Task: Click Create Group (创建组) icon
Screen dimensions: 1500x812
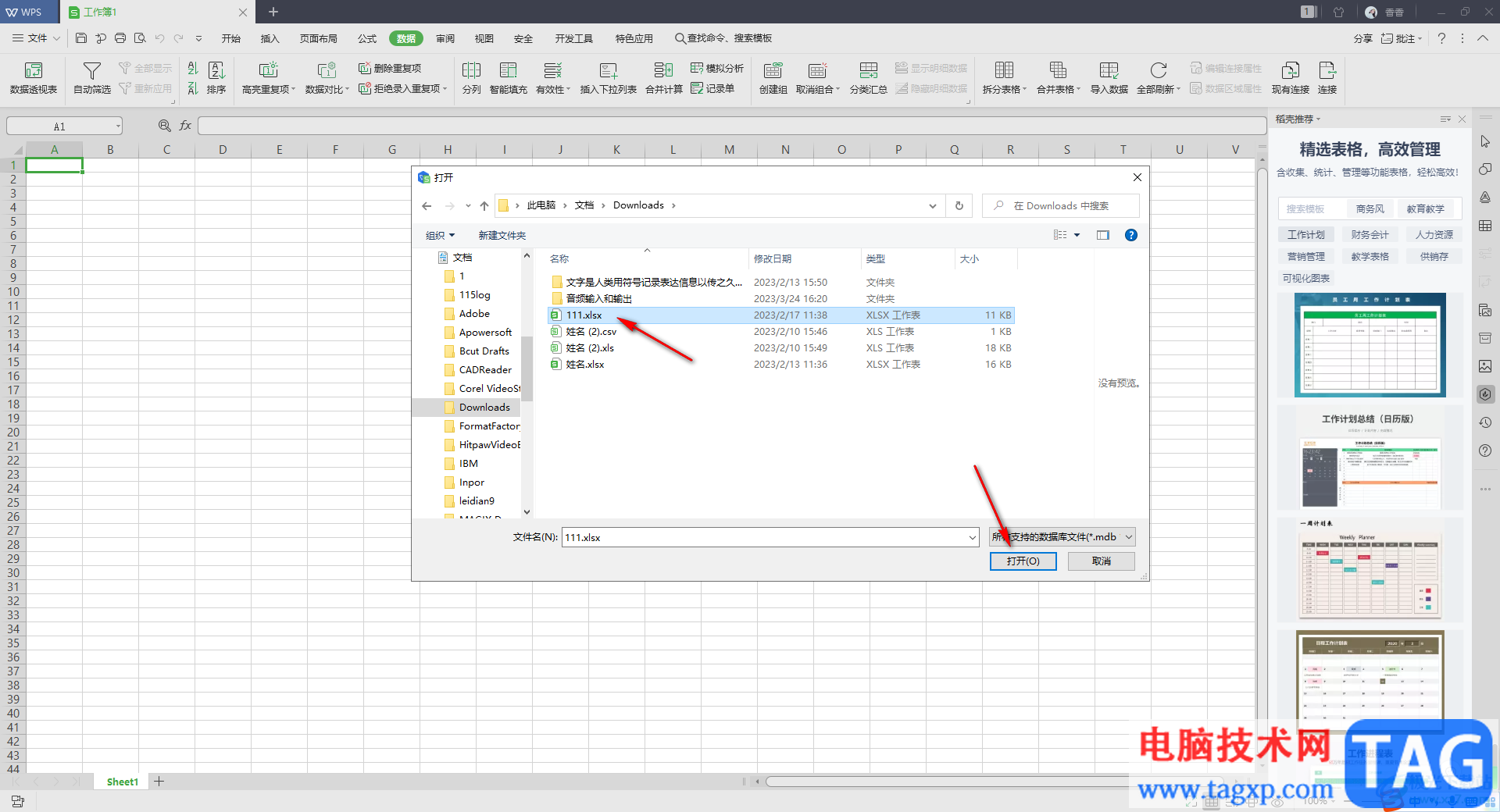Action: pyautogui.click(x=773, y=70)
